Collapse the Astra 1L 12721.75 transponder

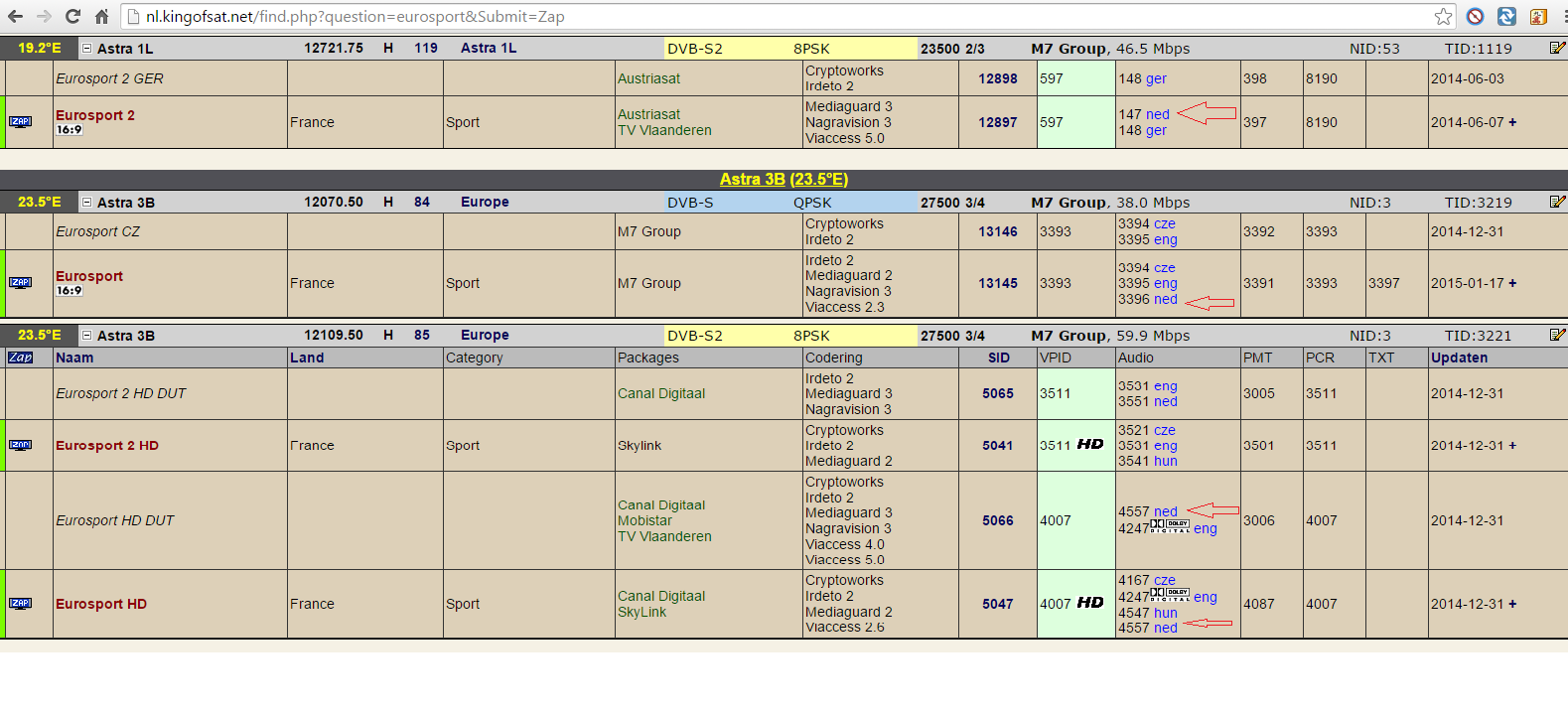(x=86, y=48)
